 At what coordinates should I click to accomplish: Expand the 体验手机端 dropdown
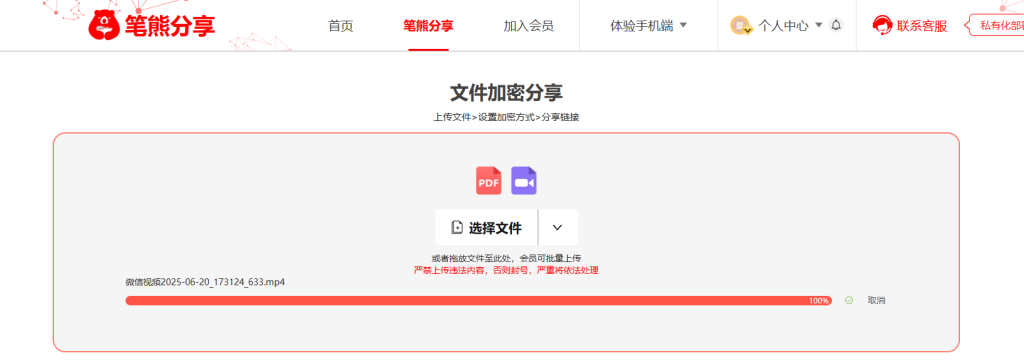click(648, 26)
